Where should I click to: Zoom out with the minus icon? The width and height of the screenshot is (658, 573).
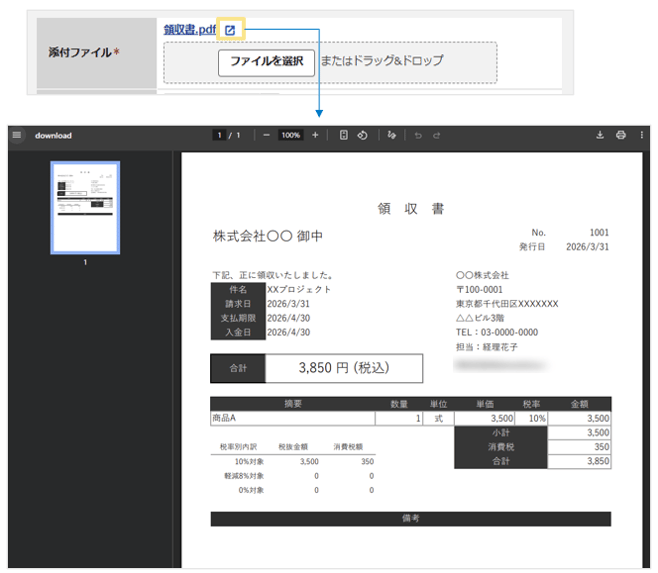[x=266, y=135]
